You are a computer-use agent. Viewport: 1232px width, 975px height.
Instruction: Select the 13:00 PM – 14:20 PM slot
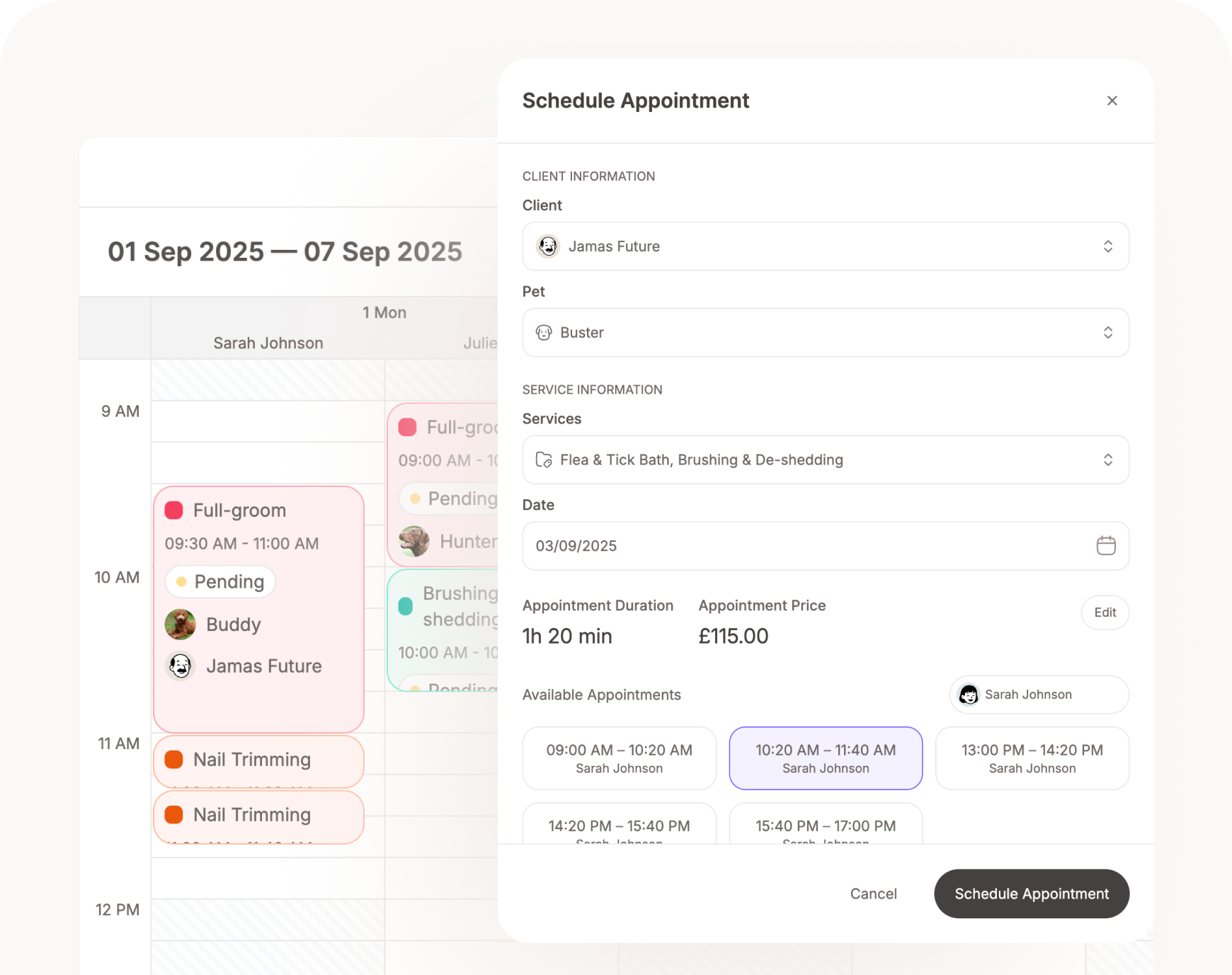click(1032, 758)
